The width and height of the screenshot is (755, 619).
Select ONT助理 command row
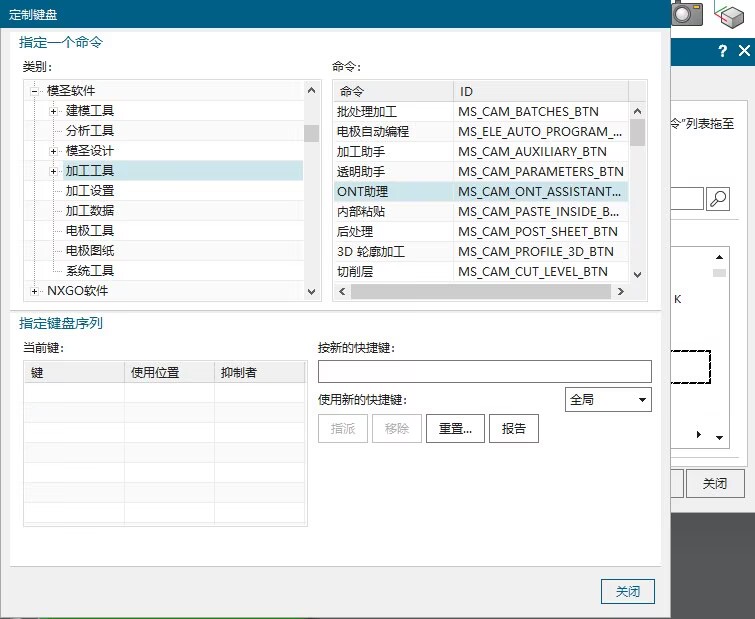[x=481, y=192]
